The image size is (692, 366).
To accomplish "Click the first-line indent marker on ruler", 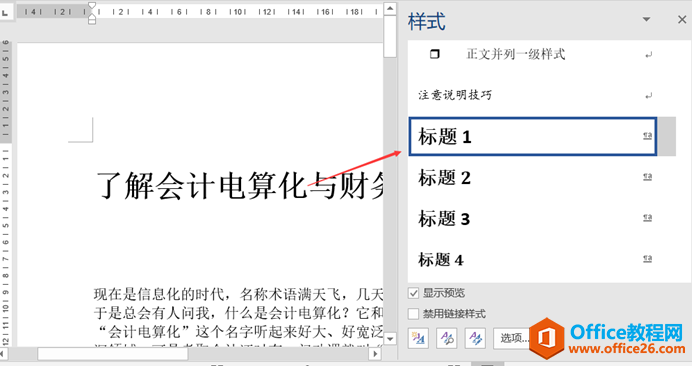I will (x=92, y=5).
